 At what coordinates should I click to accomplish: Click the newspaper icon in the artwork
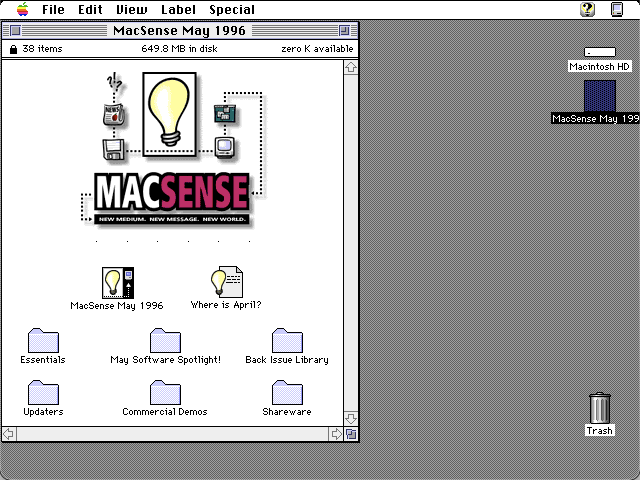tap(113, 115)
